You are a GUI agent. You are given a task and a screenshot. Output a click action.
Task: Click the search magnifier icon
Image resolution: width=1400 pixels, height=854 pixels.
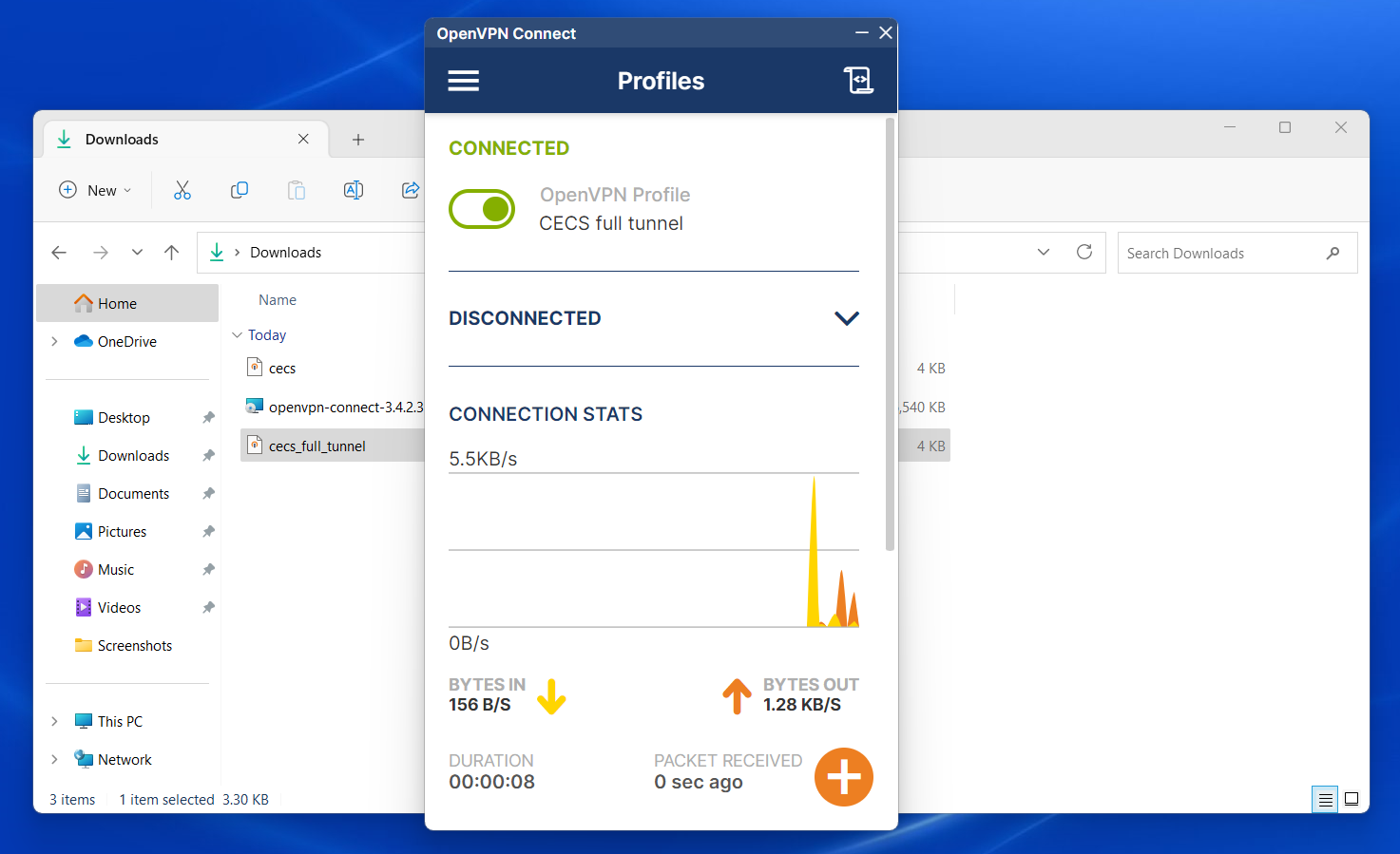[x=1333, y=253]
